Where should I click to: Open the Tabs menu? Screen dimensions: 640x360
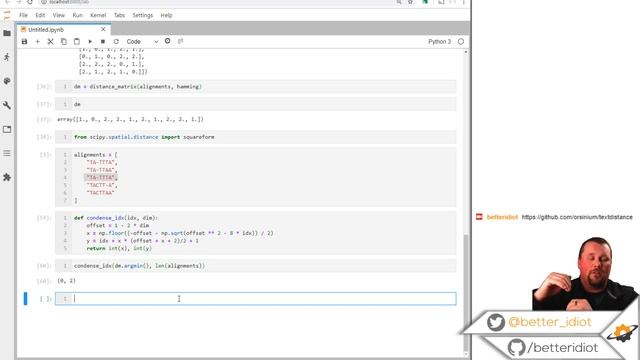[x=119, y=15]
